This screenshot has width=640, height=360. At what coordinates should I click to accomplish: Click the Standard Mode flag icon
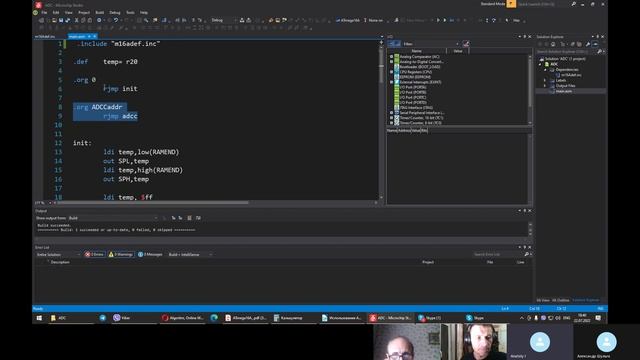tap(511, 4)
